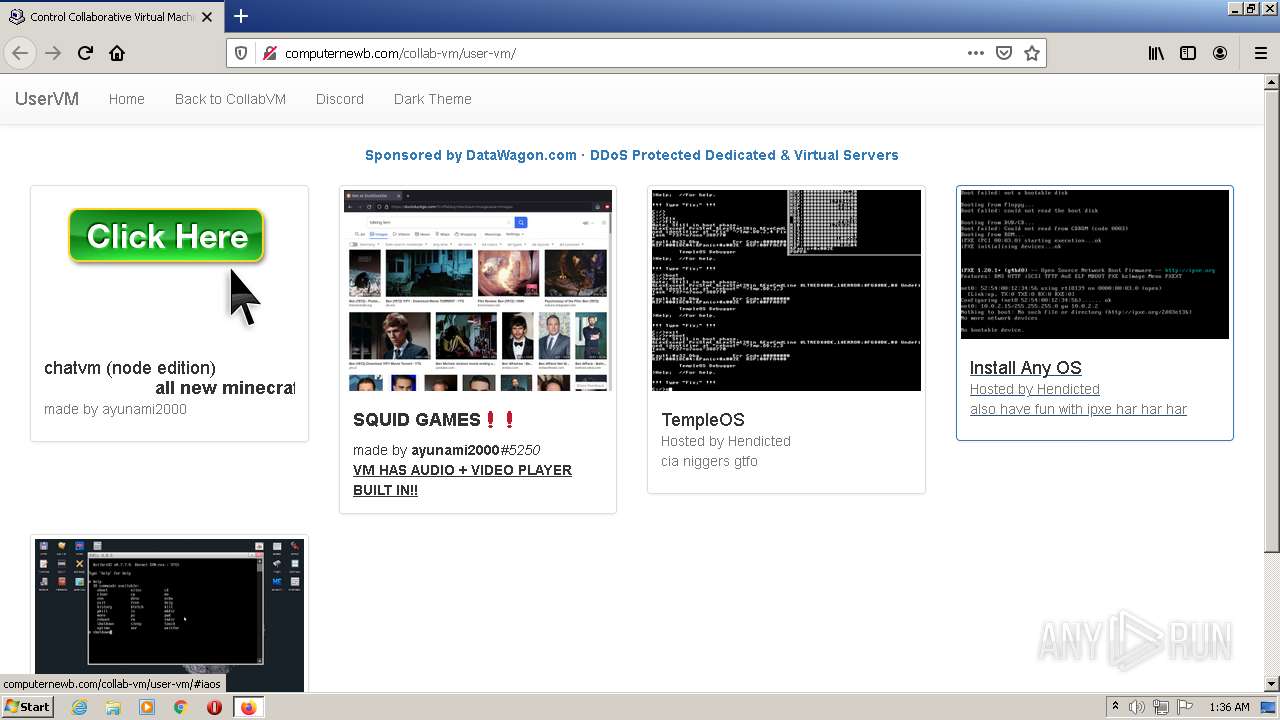The width and height of the screenshot is (1280, 720).
Task: Open Action Center flag icon
Action: click(1185, 707)
